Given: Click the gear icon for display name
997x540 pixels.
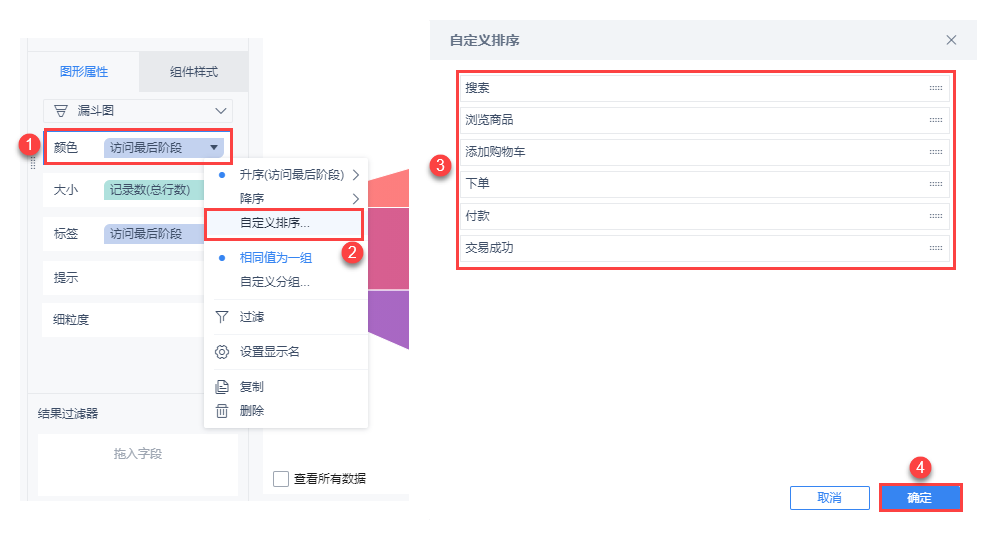Looking at the screenshot, I should (x=222, y=352).
